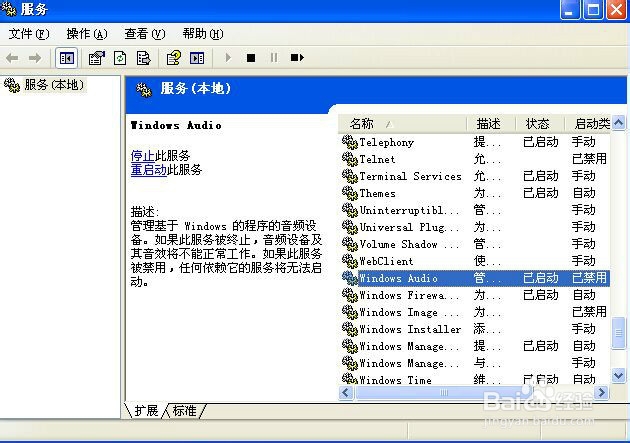Open the 操作(A) menu
This screenshot has width=630, height=443.
click(x=87, y=34)
